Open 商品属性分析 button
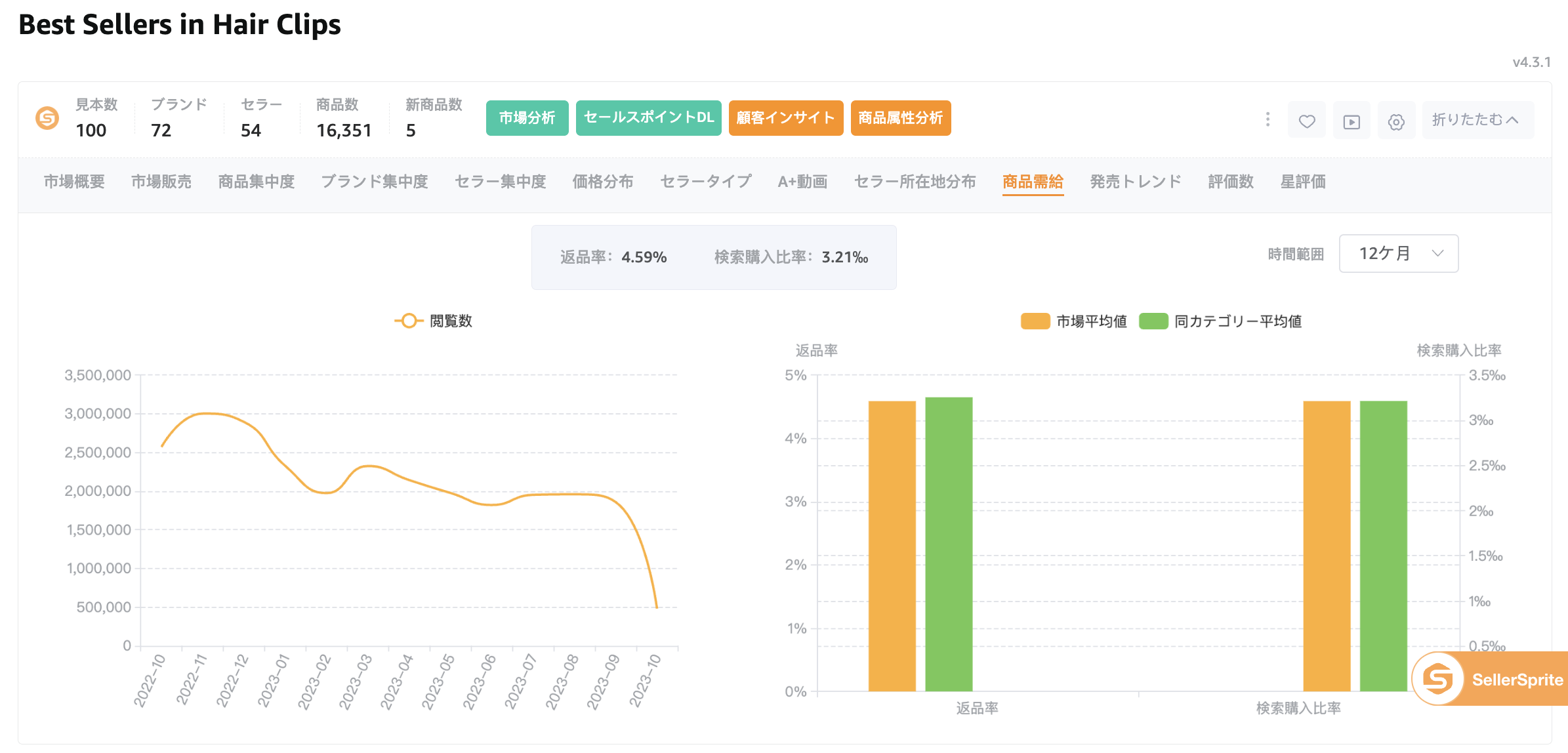1568x753 pixels. tap(901, 118)
